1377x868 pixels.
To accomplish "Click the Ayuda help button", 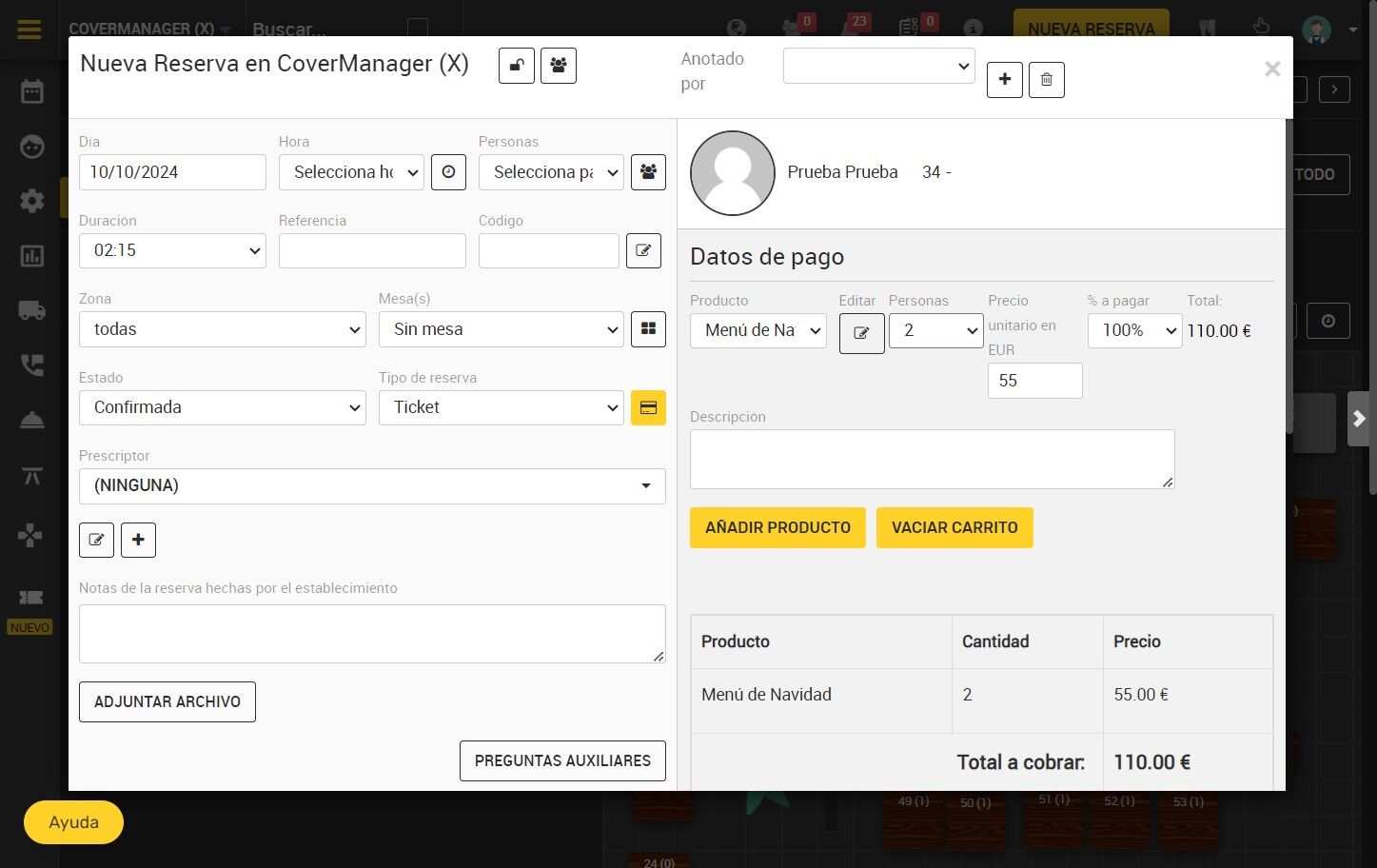I will [x=73, y=822].
